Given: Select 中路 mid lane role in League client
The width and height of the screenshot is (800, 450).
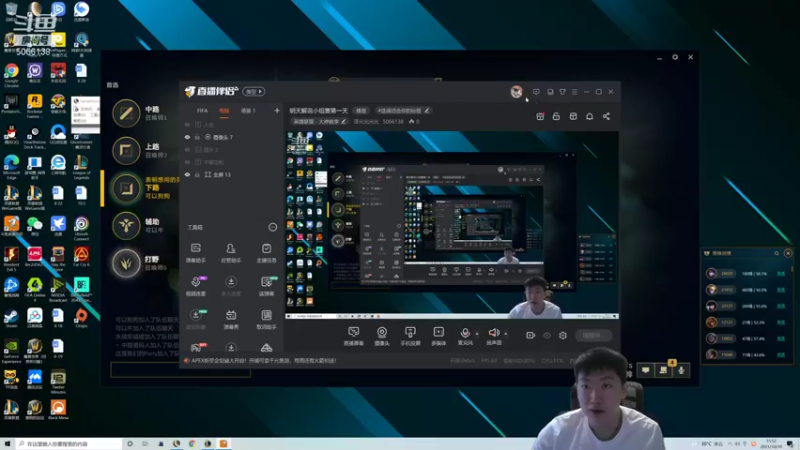Looking at the screenshot, I should click(126, 113).
